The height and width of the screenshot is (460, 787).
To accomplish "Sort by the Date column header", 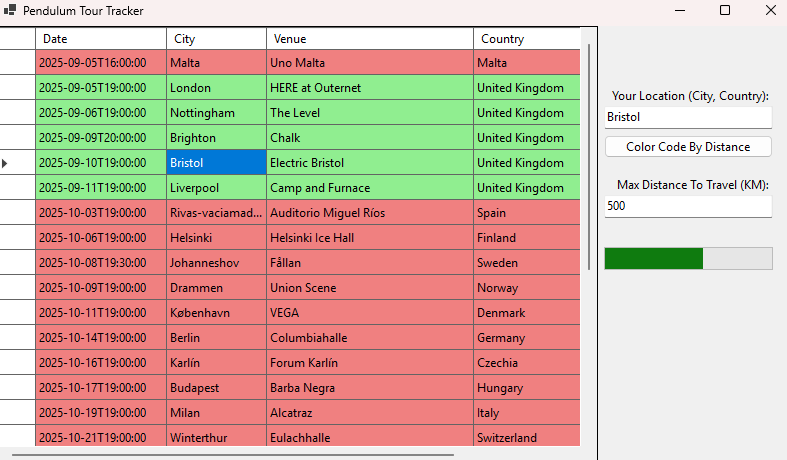I will pos(101,39).
